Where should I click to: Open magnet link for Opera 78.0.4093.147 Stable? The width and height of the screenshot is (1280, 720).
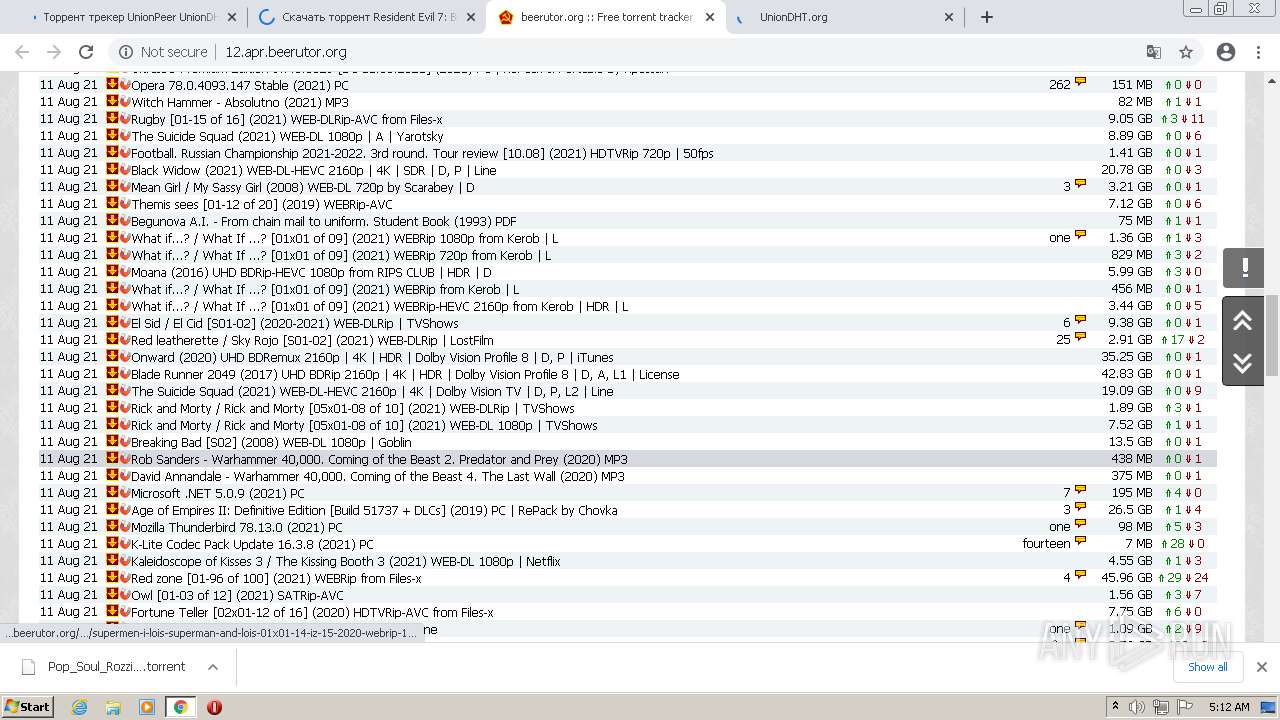pyautogui.click(x=125, y=85)
